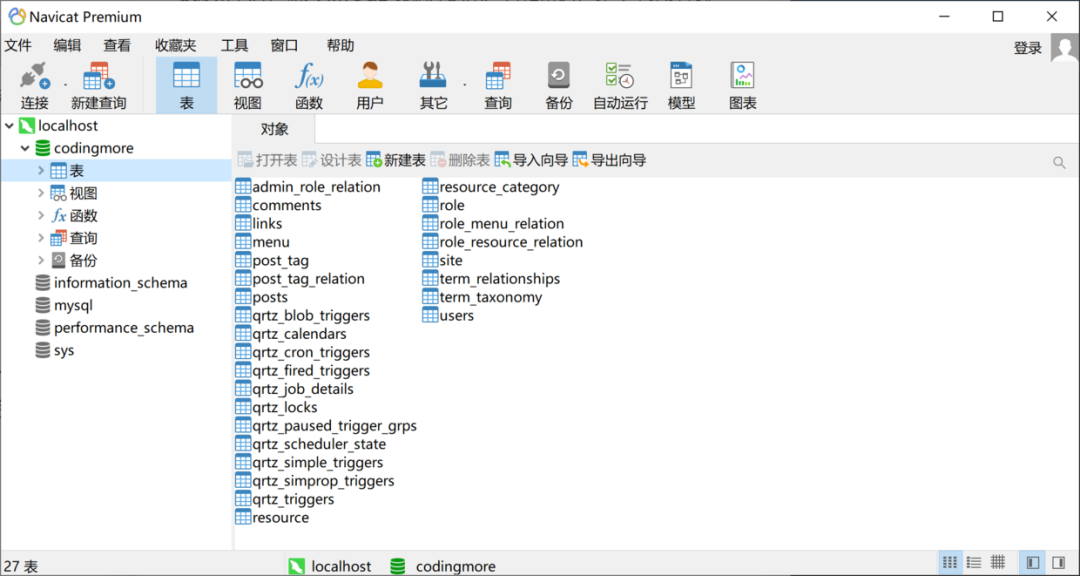Launch the 导出向导 export wizard

610,161
